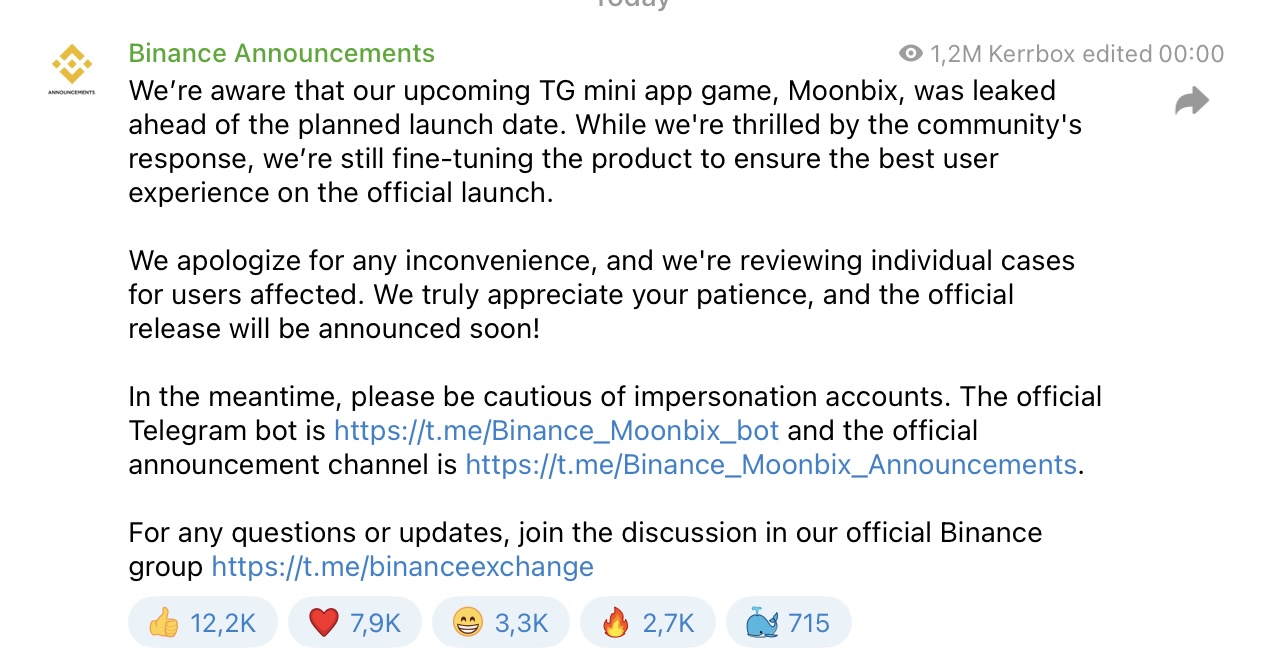1264x670 pixels.
Task: Click the paragraph about Moonbix being leaked
Action: point(600,141)
